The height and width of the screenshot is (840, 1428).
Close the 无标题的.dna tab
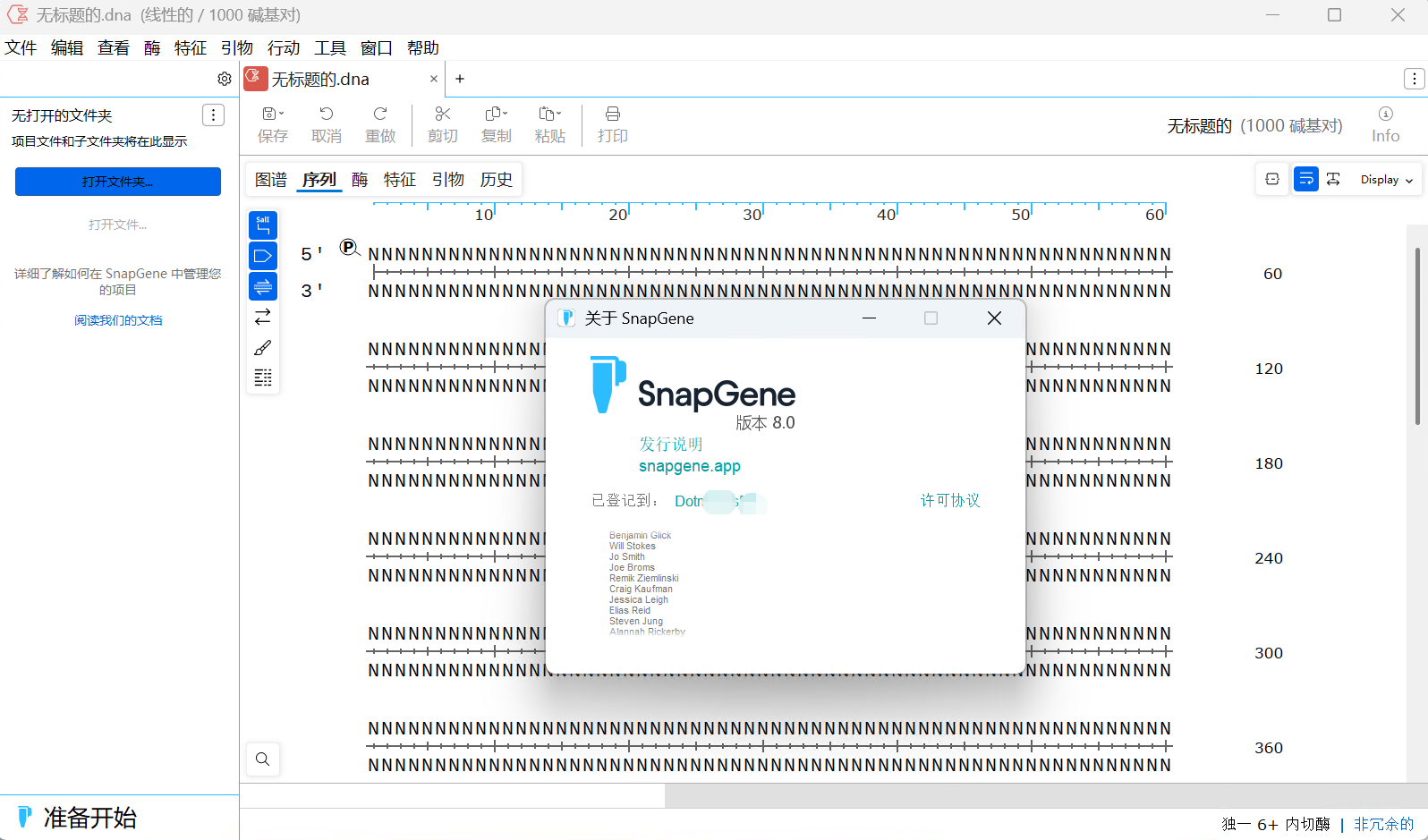pyautogui.click(x=434, y=79)
